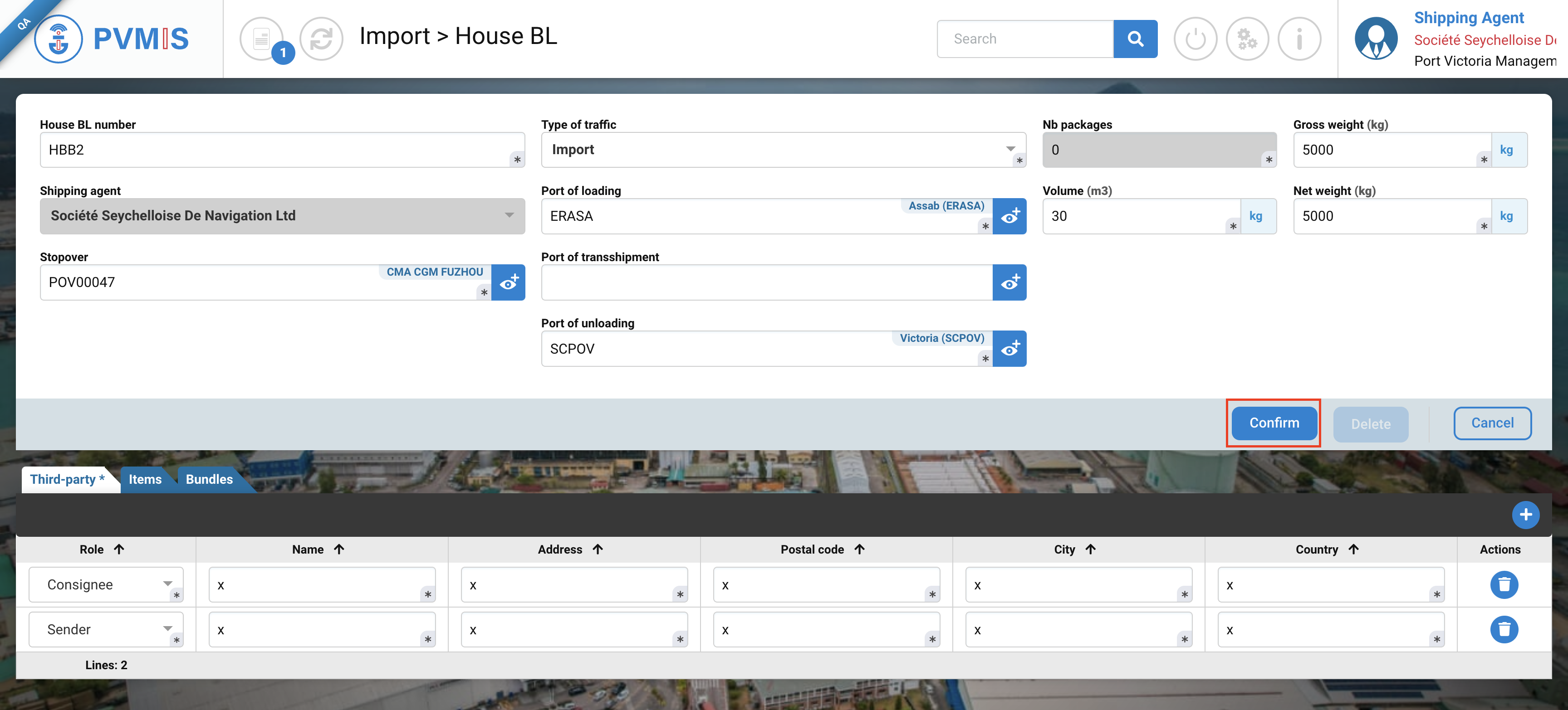1568x710 pixels.
Task: Click Port of transshipment lookup eye icon
Action: 1009,282
